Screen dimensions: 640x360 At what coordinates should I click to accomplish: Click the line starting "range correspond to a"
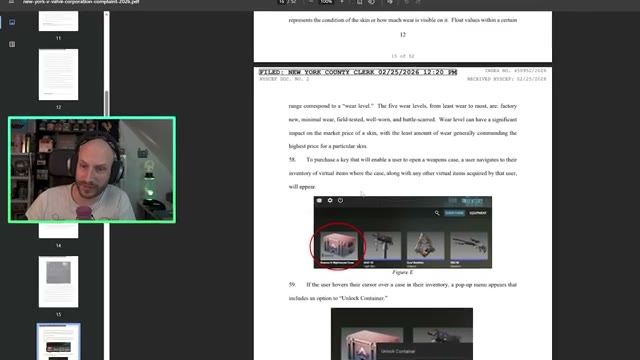point(403,106)
